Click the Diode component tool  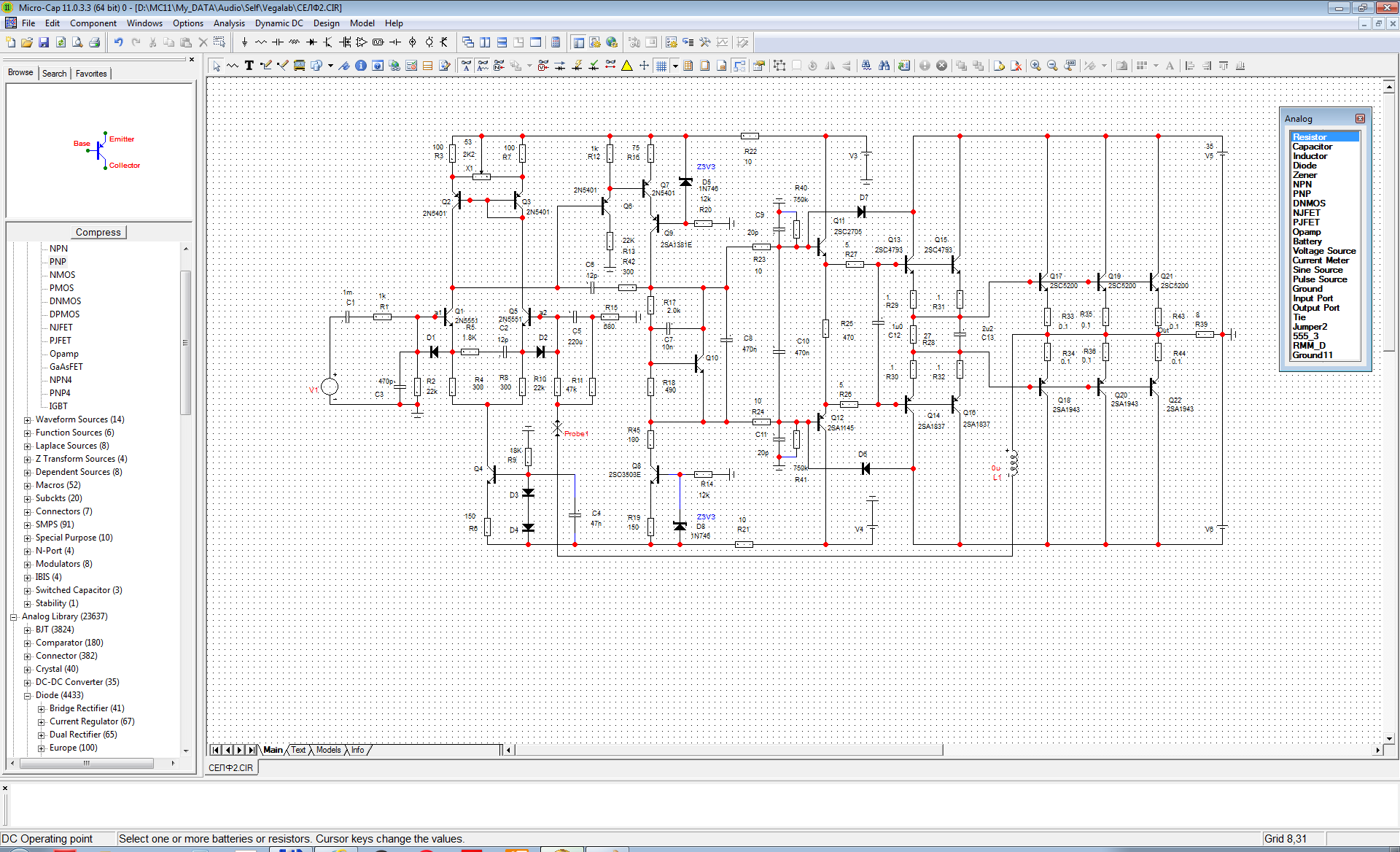[x=311, y=42]
